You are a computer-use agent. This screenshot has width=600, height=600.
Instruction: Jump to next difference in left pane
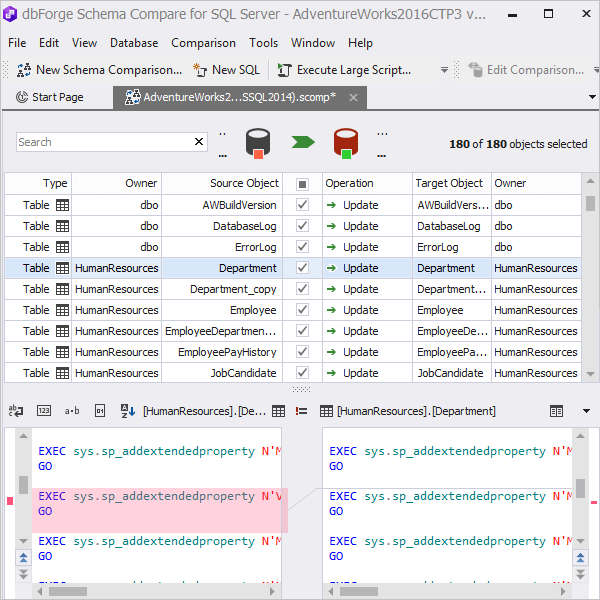pyautogui.click(x=23, y=574)
